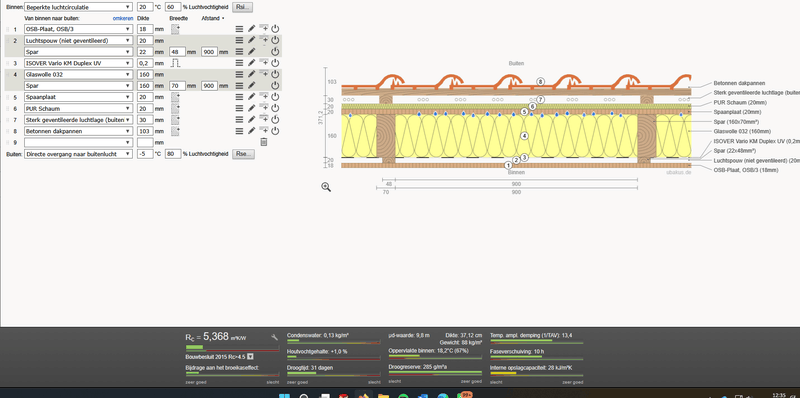Open the hamburger menu for Betonnen dakpannen
The width and height of the screenshot is (800, 398).
coord(239,131)
